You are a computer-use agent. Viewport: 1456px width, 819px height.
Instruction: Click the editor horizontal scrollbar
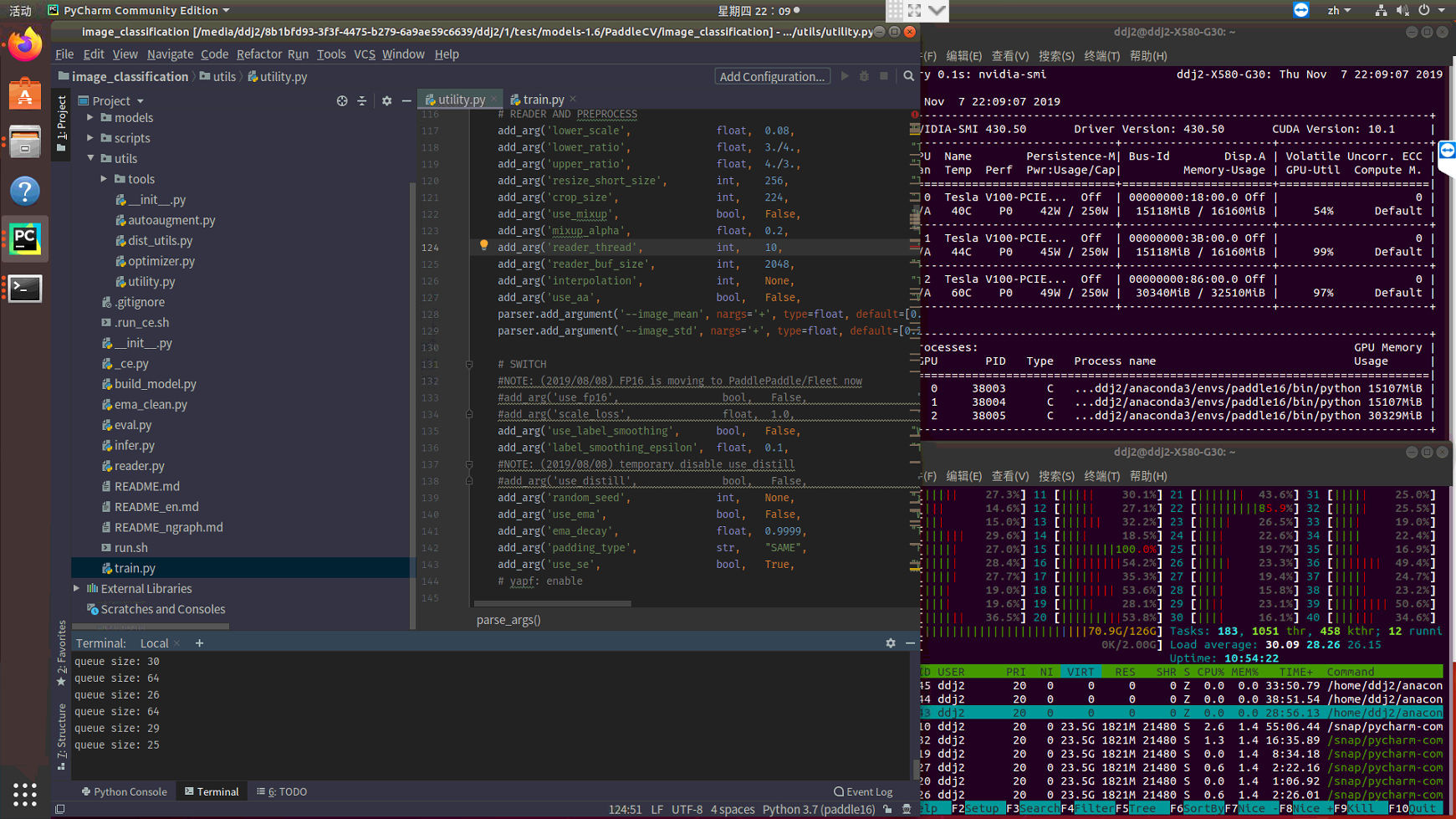[x=552, y=603]
